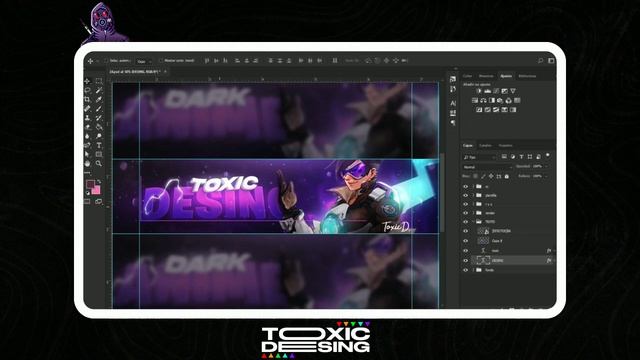The width and height of the screenshot is (640, 360).
Task: Select the Eraser tool
Action: [x=87, y=127]
